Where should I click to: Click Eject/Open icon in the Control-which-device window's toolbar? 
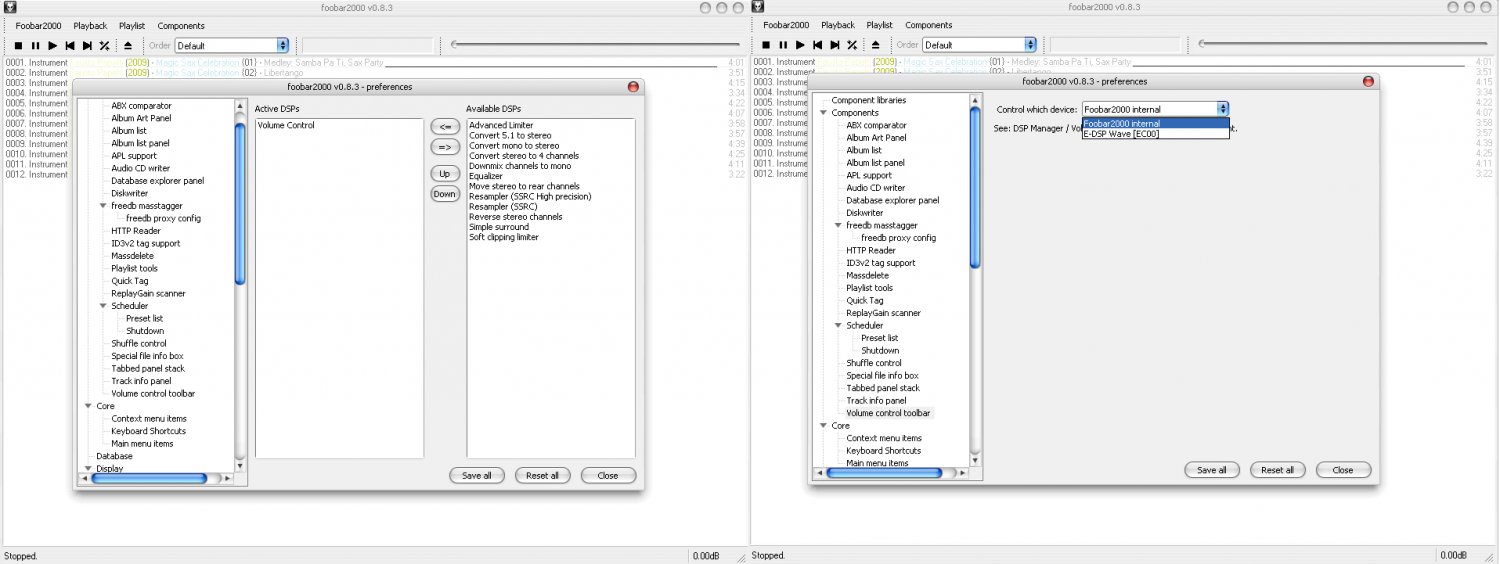coord(875,45)
